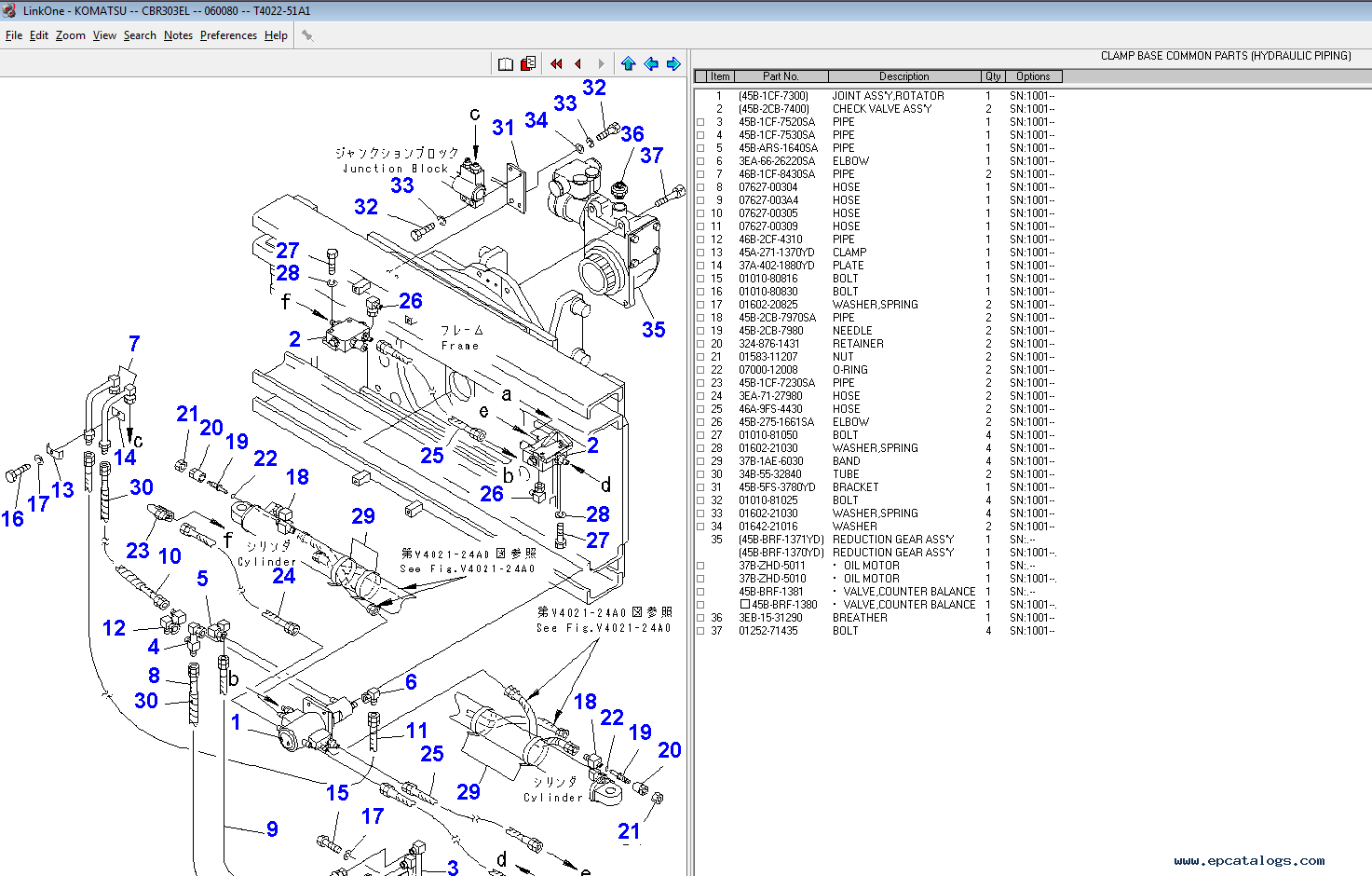The width and height of the screenshot is (1372, 876).
Task: Click the blue up arrow button
Action: point(628,64)
